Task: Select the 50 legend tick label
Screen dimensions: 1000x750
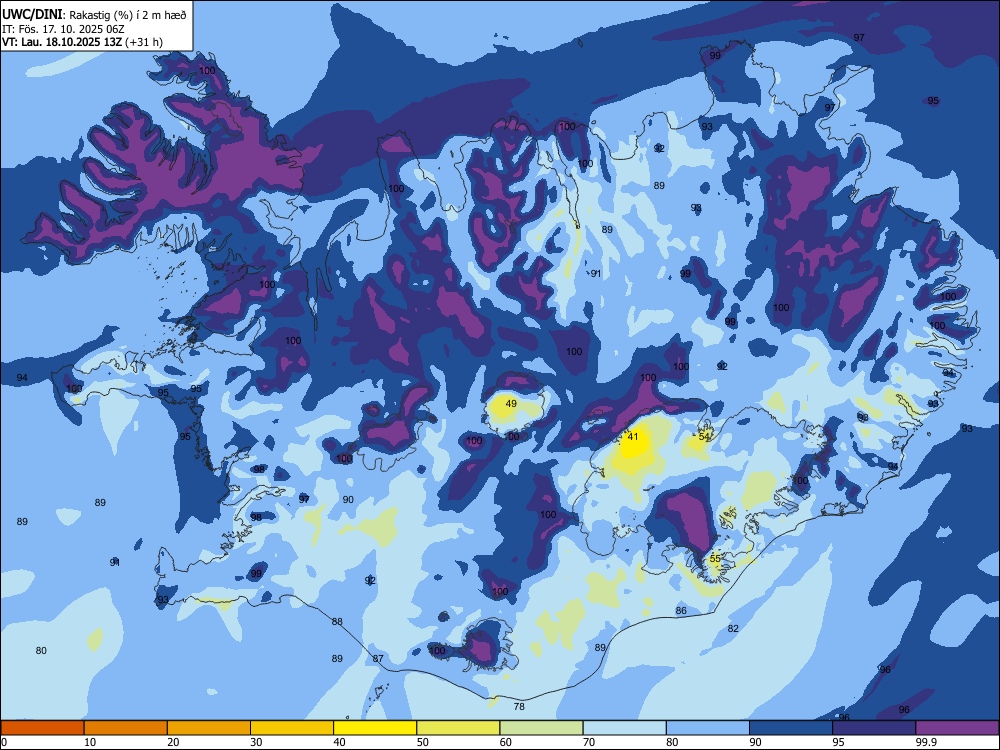Action: [423, 742]
